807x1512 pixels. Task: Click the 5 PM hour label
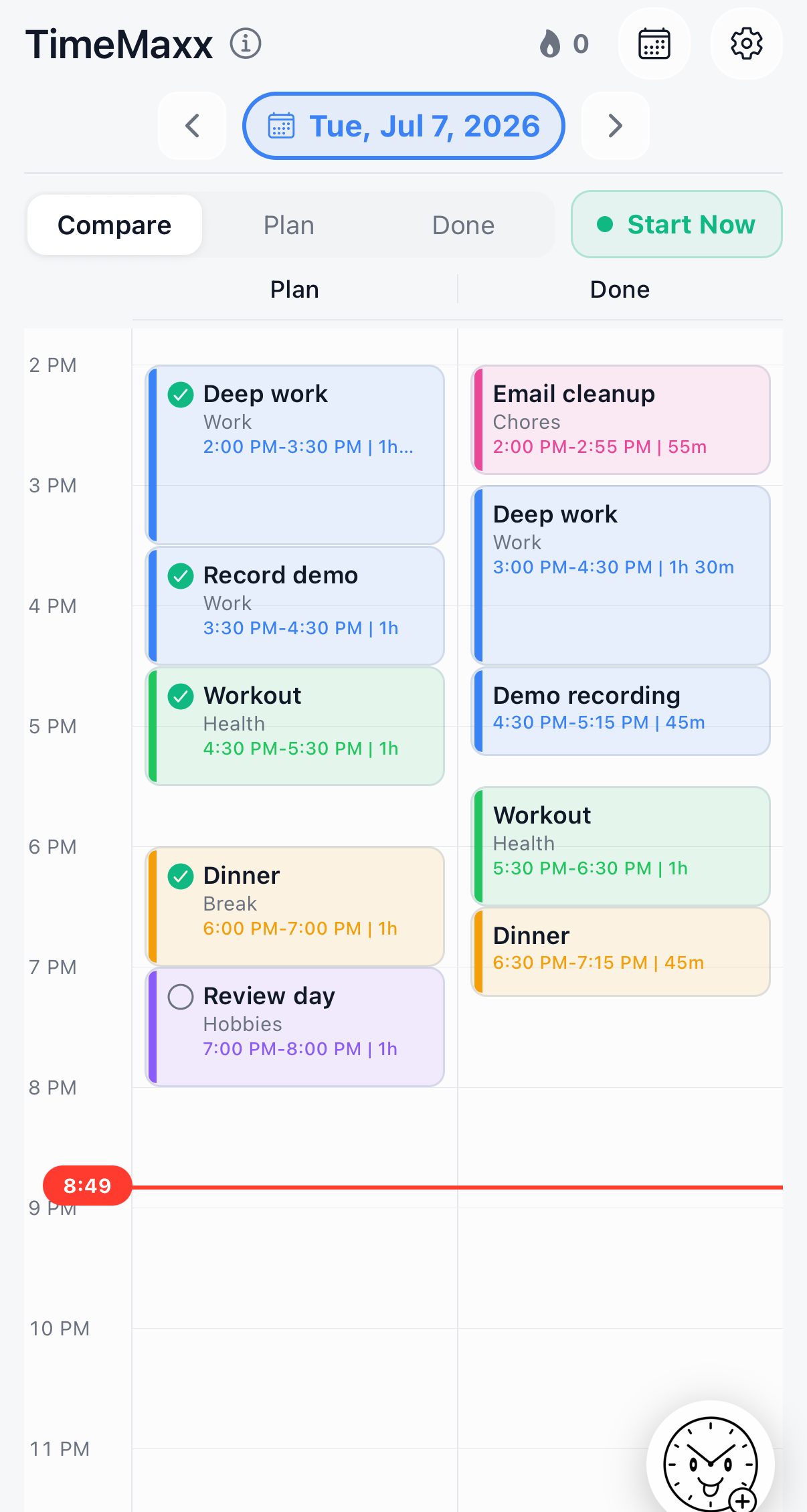click(53, 727)
